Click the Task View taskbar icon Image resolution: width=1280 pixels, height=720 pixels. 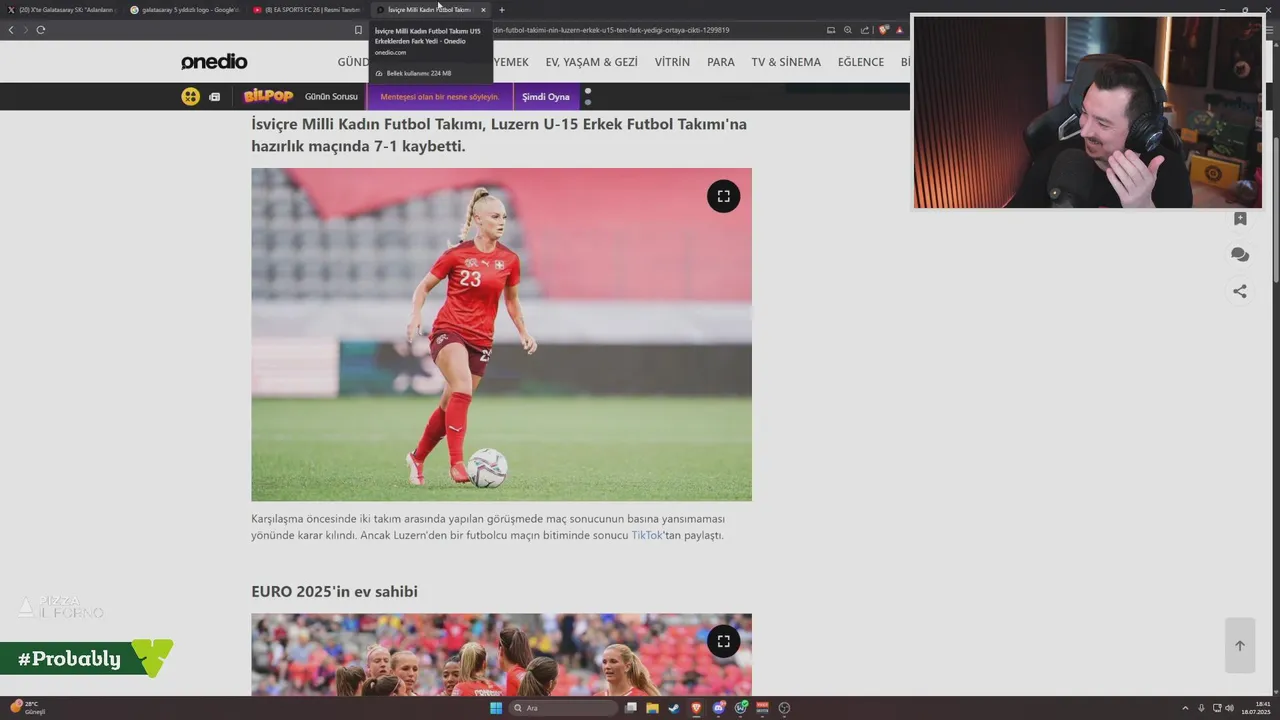(630, 708)
